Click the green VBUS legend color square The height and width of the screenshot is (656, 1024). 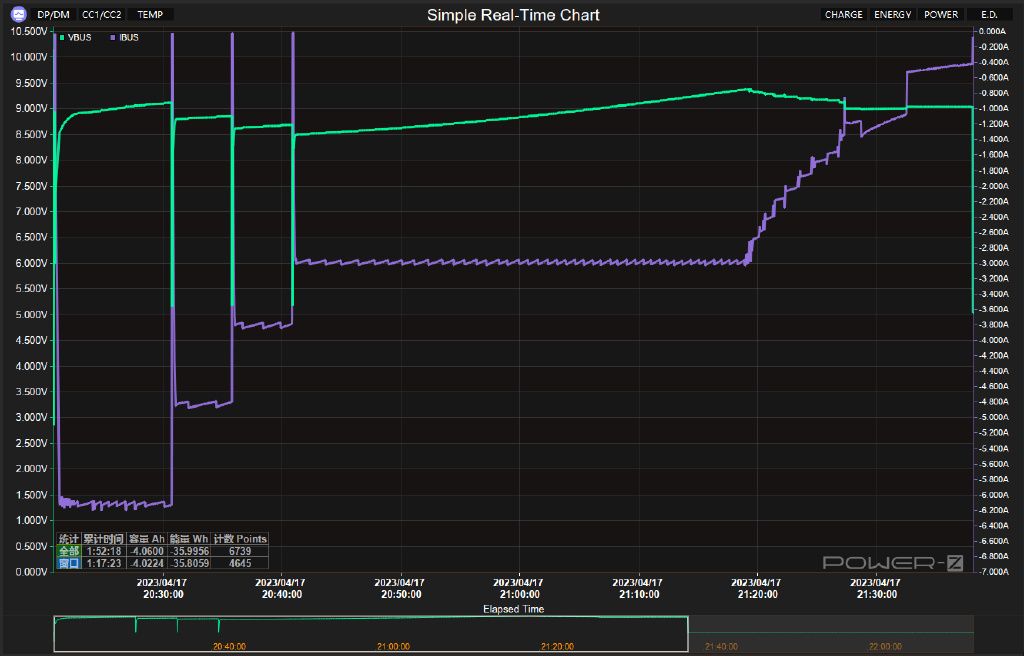tap(62, 38)
